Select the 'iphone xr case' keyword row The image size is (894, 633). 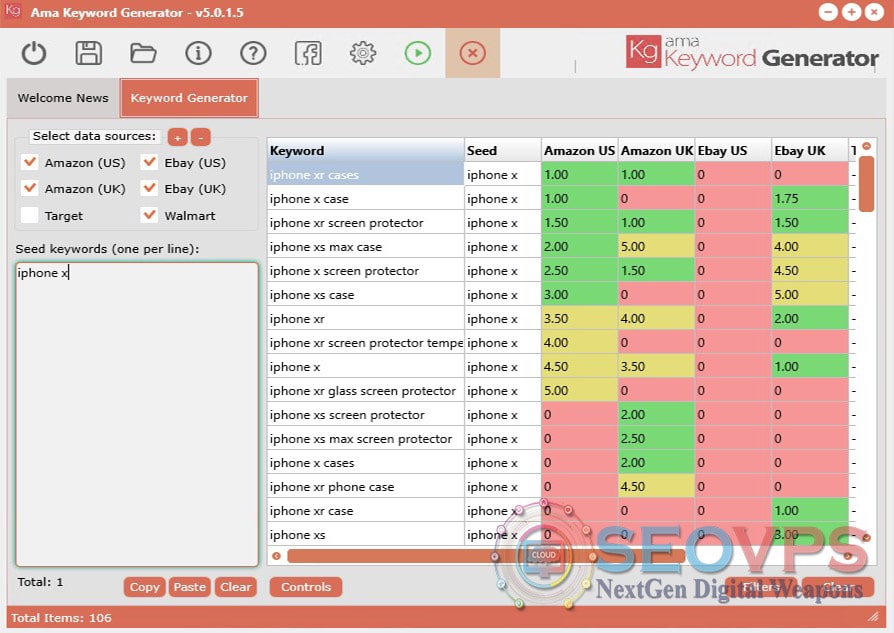click(365, 510)
